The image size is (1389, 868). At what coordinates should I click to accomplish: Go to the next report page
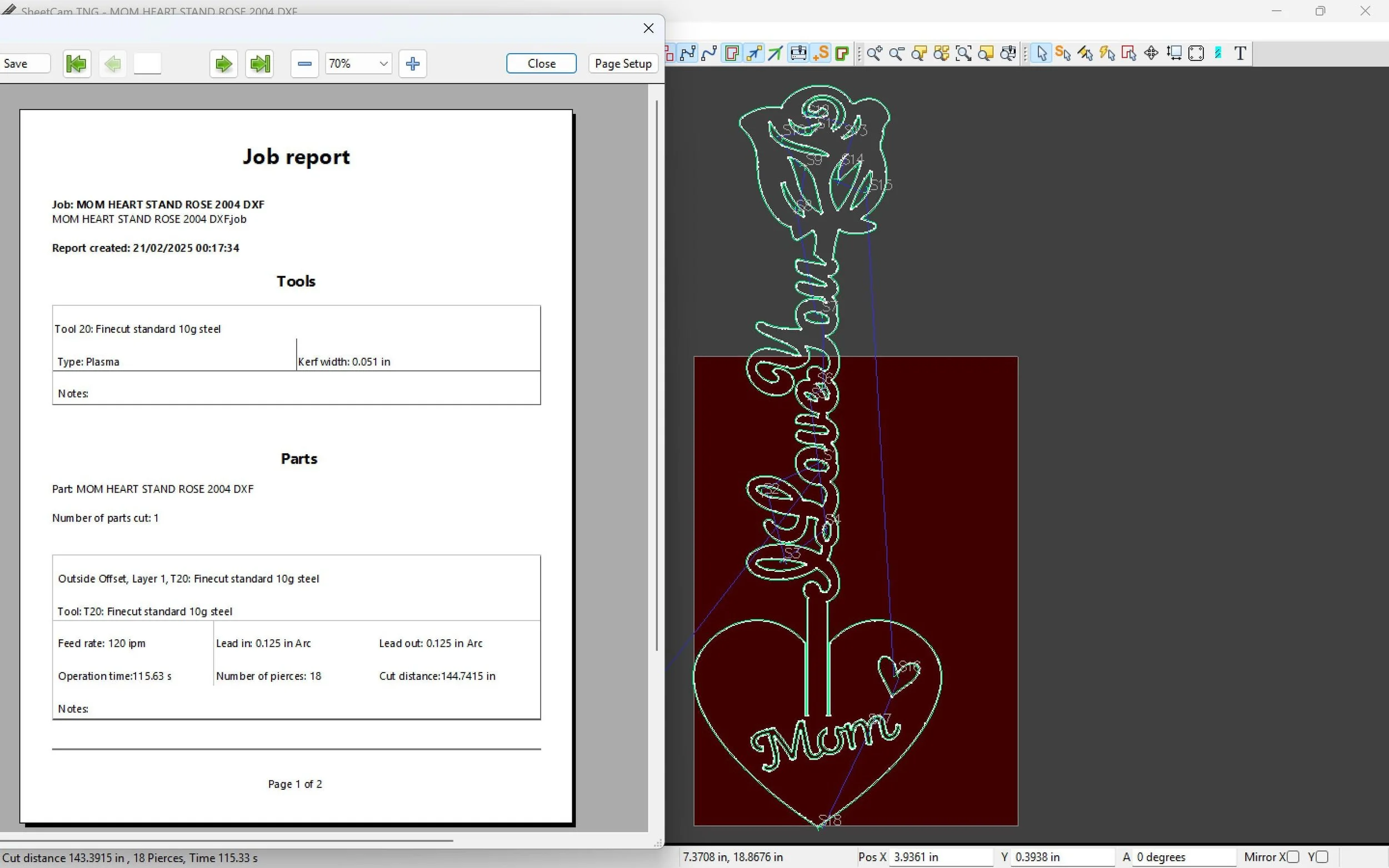(223, 64)
